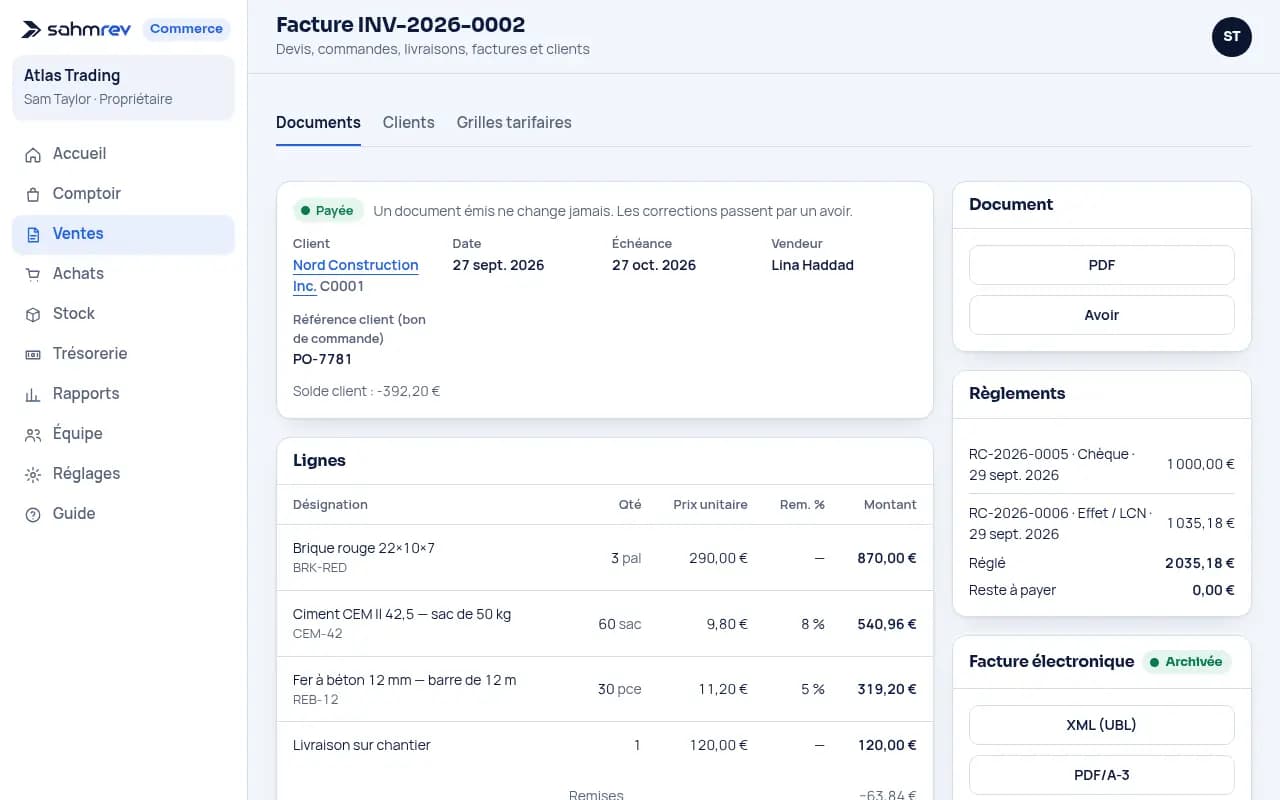The height and width of the screenshot is (800, 1280).
Task: Click the Rapports chart icon
Action: click(x=33, y=394)
